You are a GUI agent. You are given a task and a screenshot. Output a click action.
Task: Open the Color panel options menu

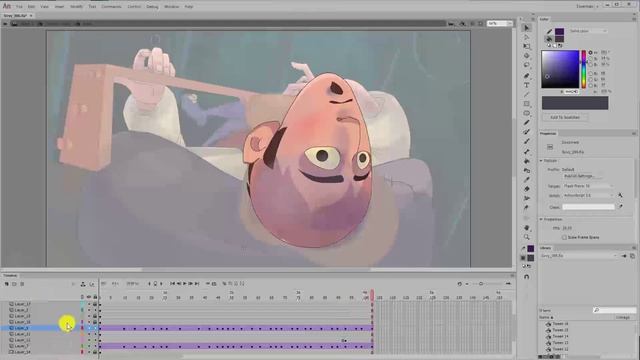tap(634, 19)
